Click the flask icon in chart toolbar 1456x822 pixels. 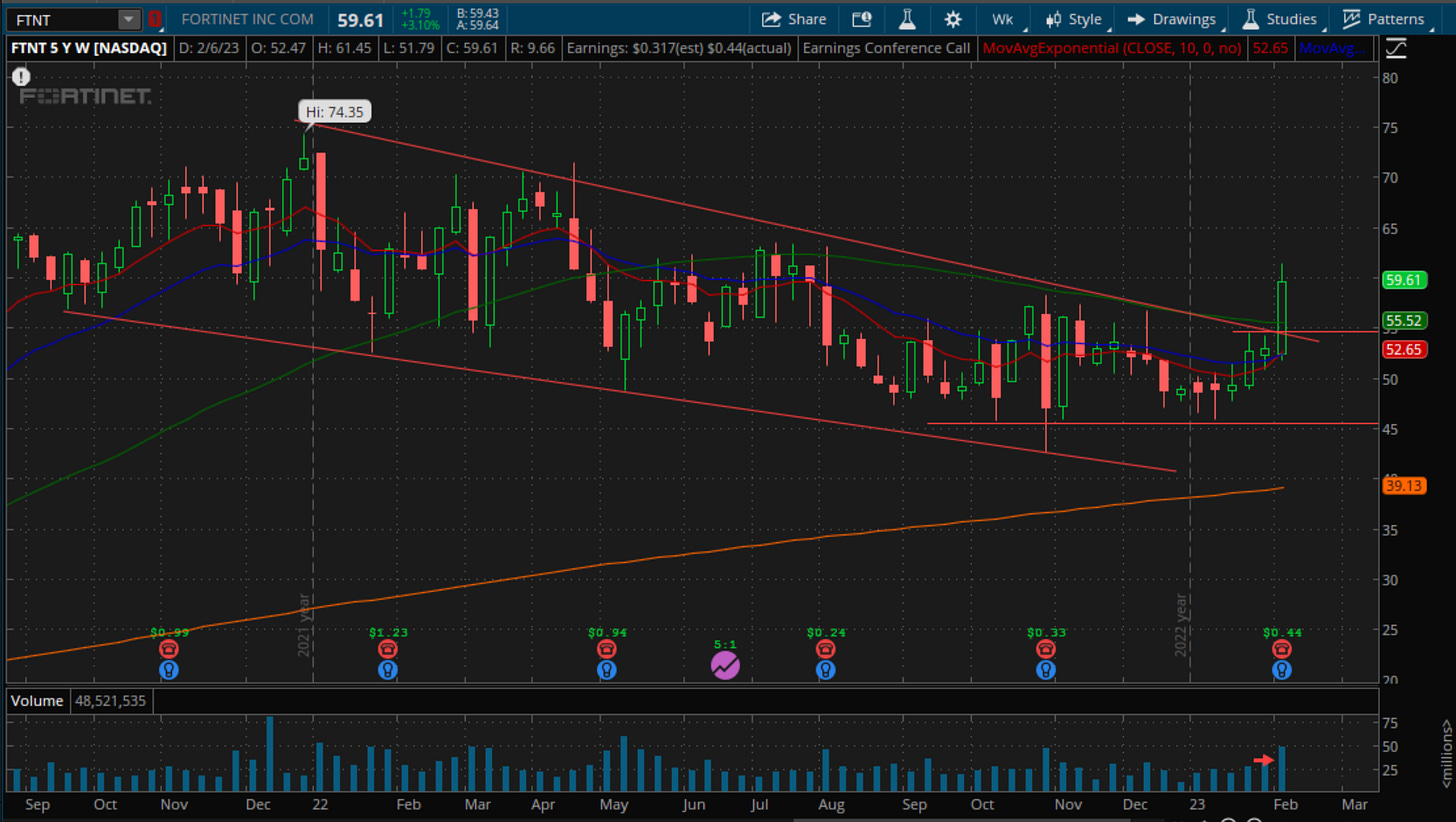tap(907, 19)
